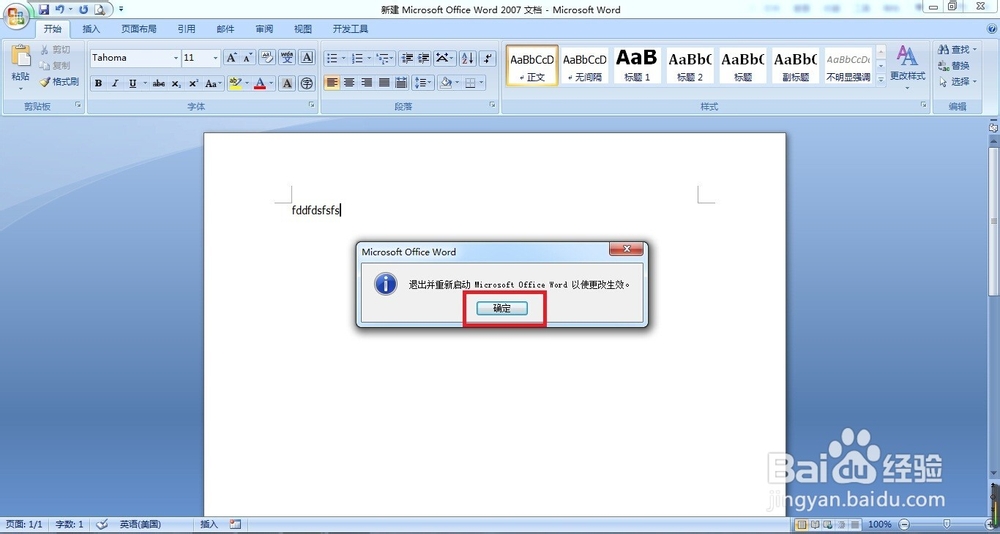Click the 确定 button in the dialog

(x=502, y=308)
